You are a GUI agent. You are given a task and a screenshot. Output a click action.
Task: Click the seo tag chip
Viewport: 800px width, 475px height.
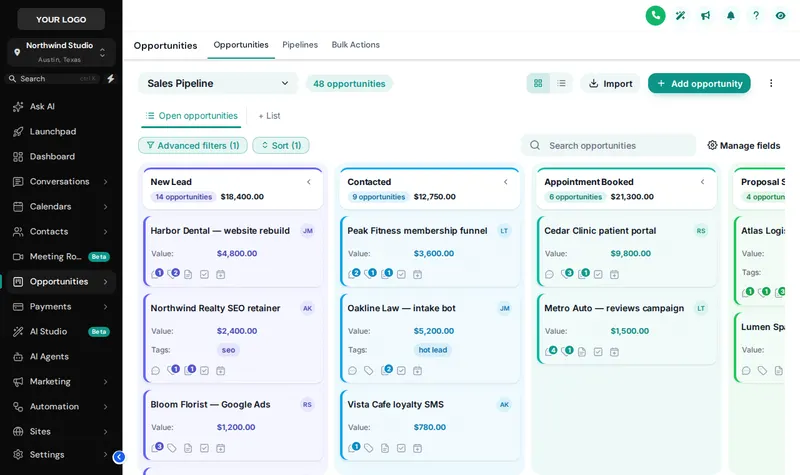tap(228, 350)
